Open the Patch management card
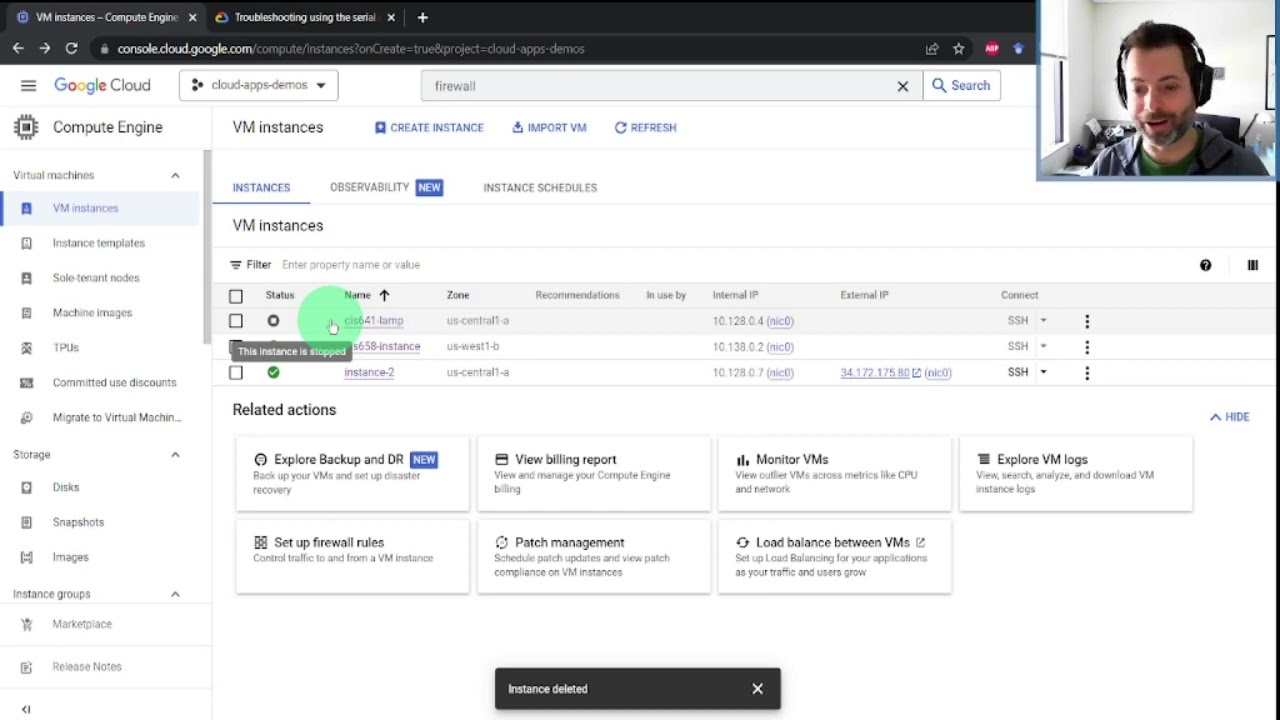This screenshot has height=720, width=1280. [594, 556]
